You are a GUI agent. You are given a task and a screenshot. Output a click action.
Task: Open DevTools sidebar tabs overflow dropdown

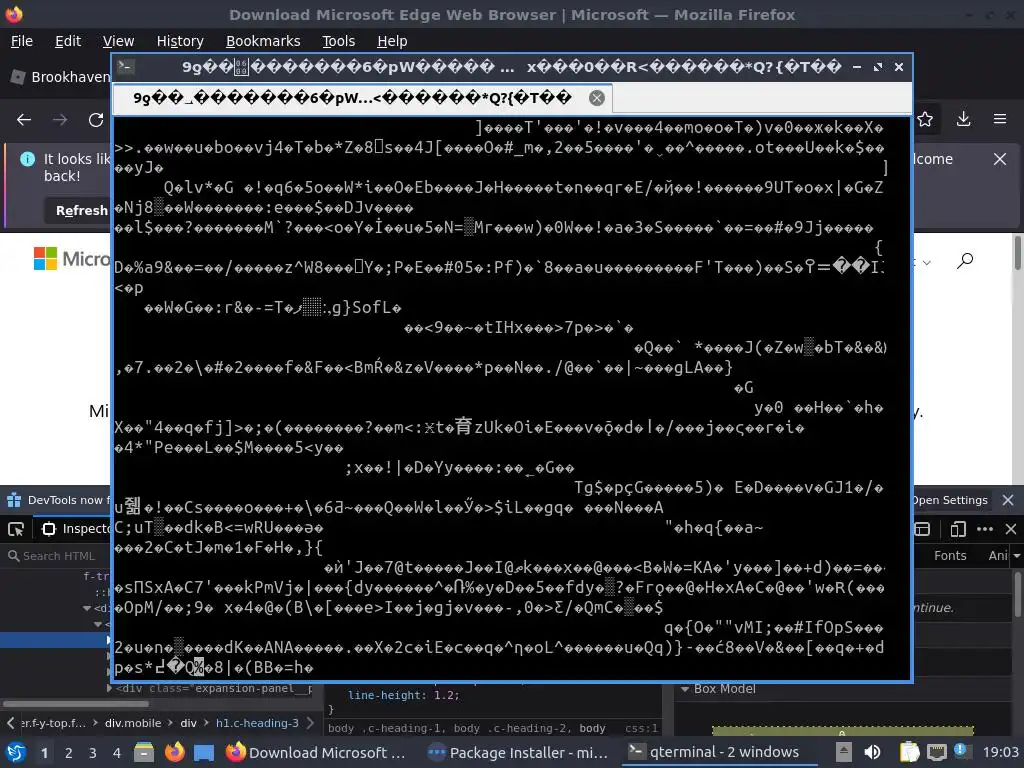point(1017,556)
